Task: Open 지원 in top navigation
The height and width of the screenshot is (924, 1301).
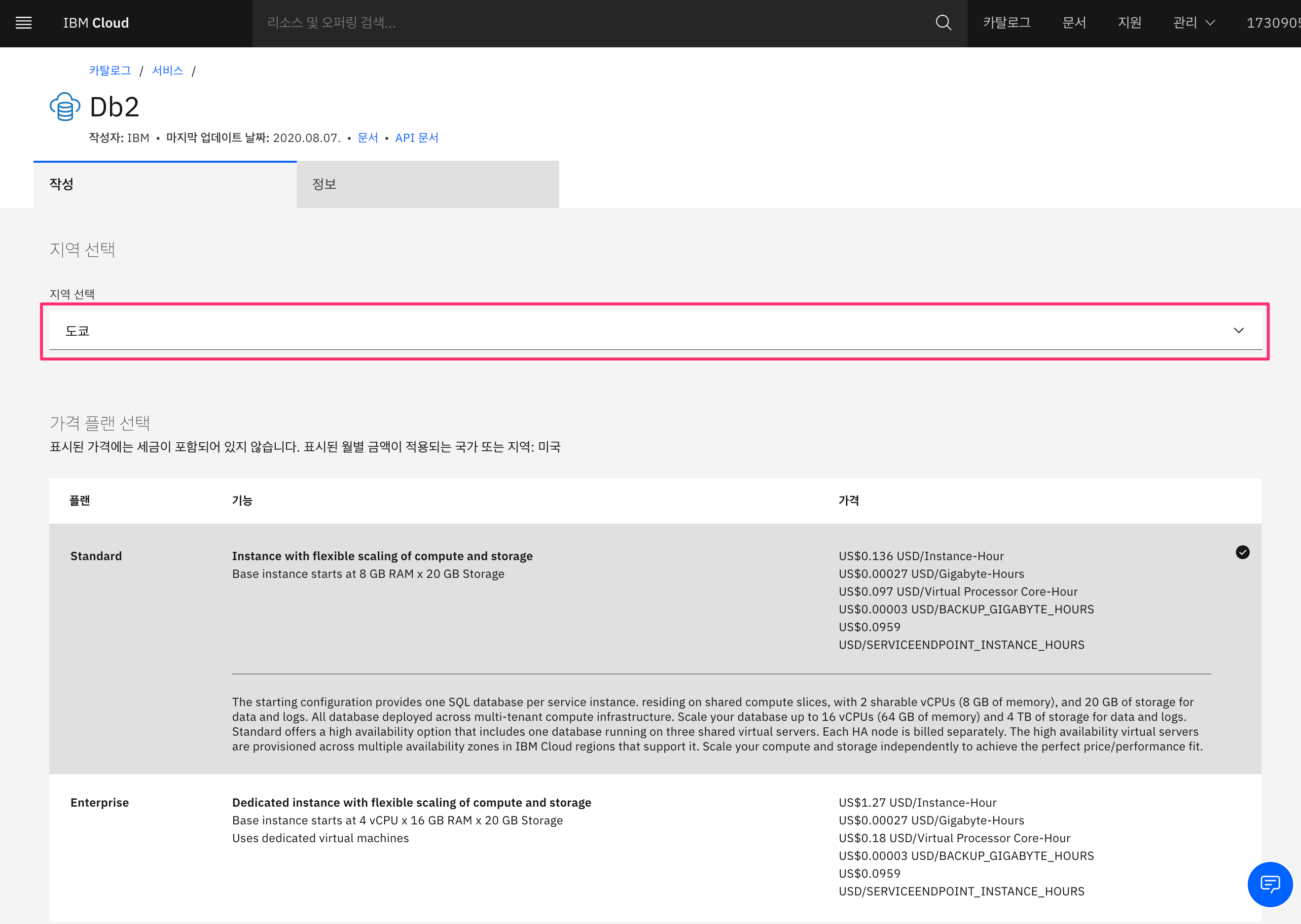Action: pyautogui.click(x=1129, y=23)
